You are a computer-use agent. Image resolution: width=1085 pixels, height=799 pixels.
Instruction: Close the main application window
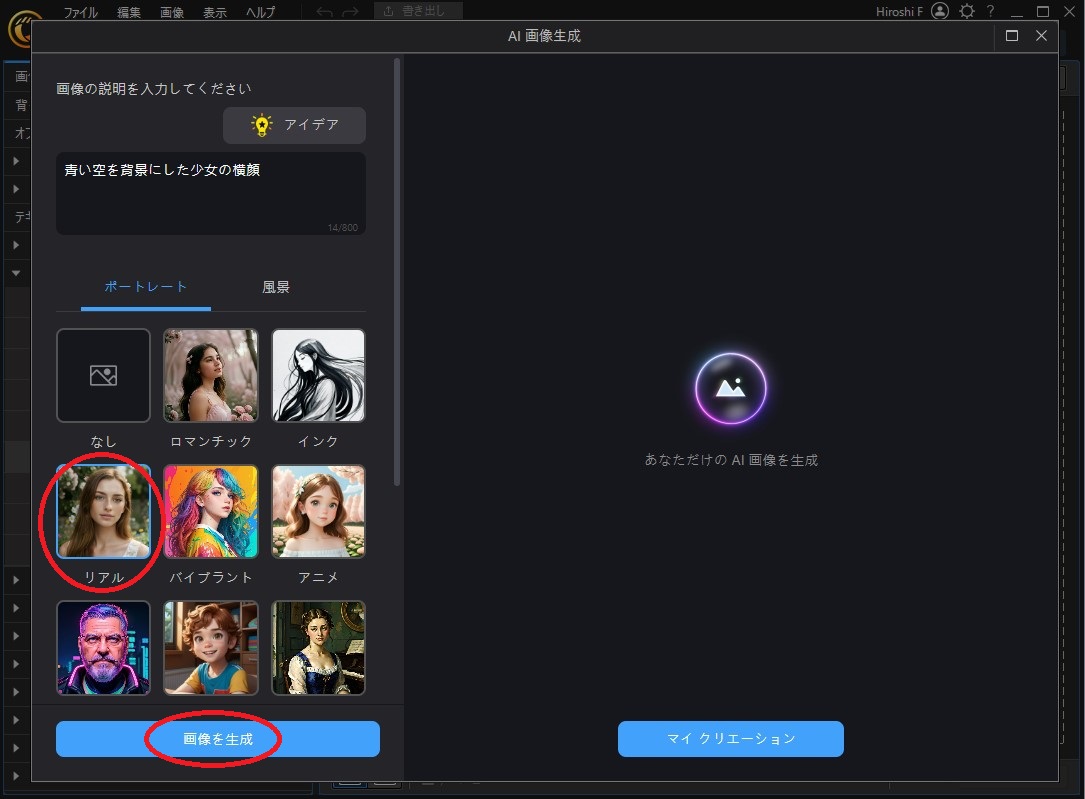[1069, 12]
